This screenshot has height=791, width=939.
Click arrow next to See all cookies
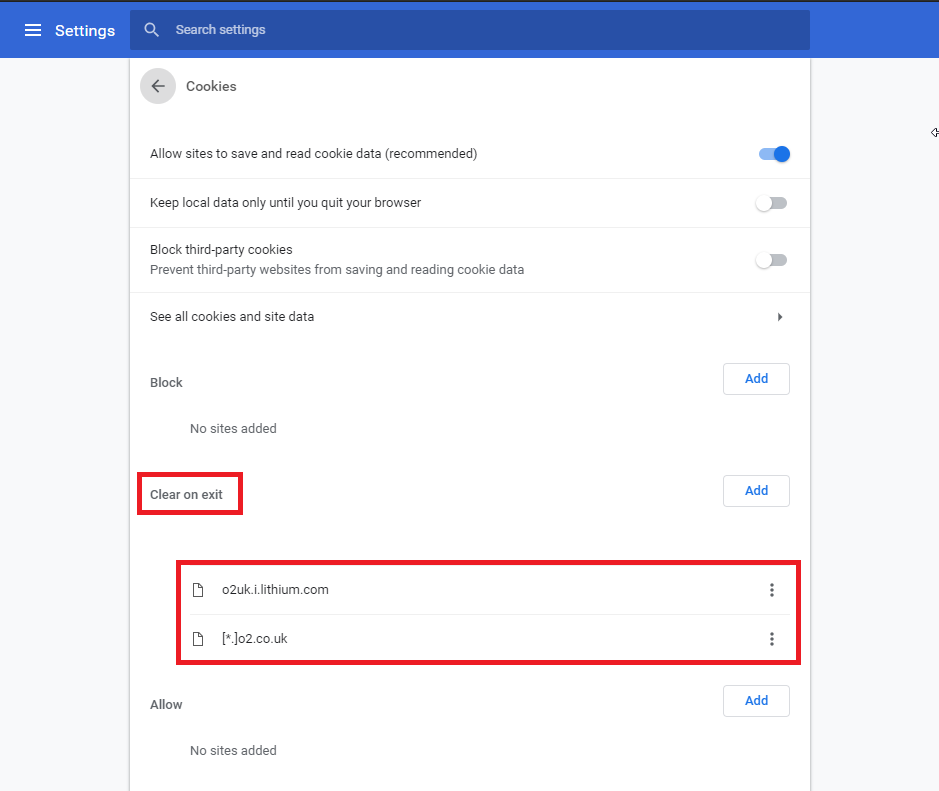(780, 317)
